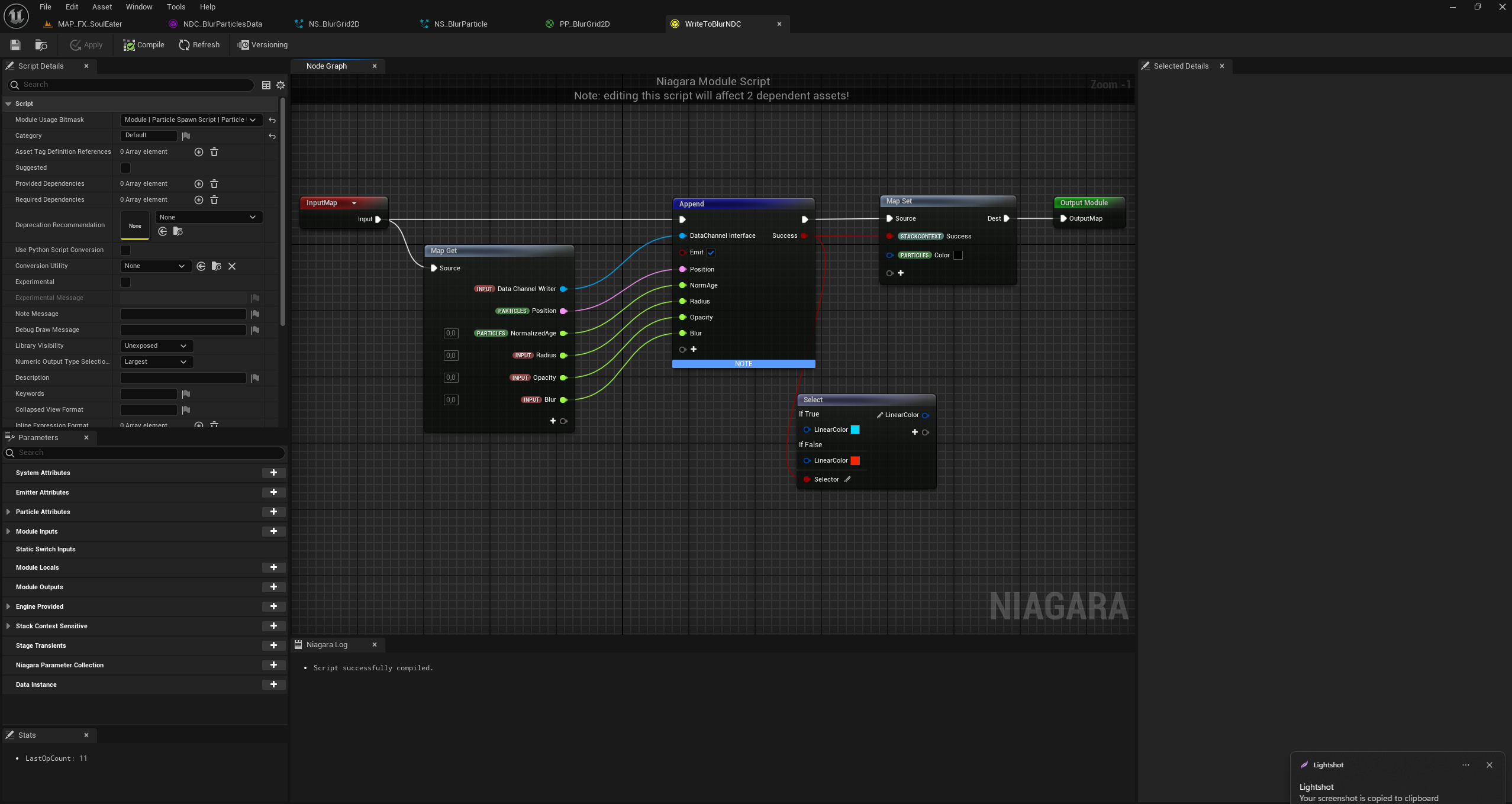The height and width of the screenshot is (804, 1512).
Task: Browse to Deprecation Recommendation asset in Content Browser
Action: [x=178, y=231]
